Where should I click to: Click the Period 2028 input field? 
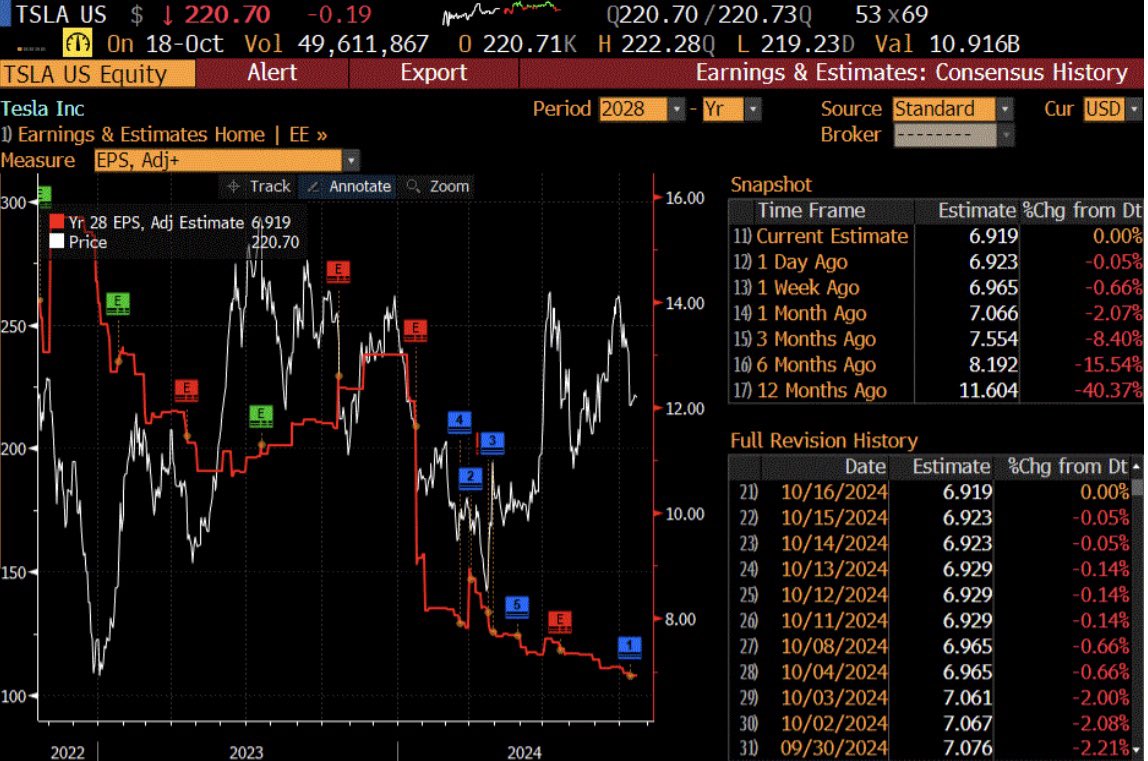coord(633,109)
